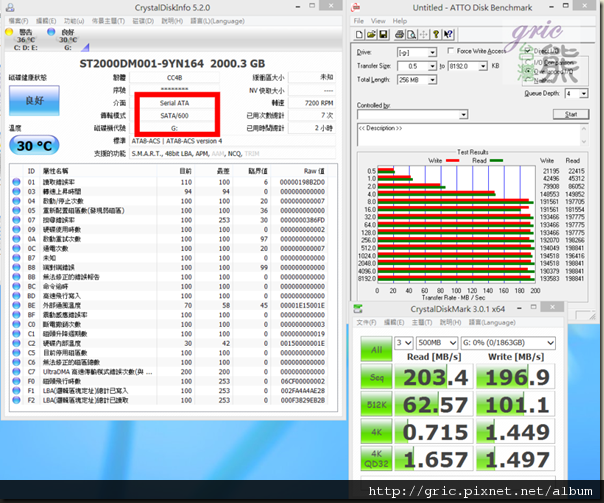Screen dimensions: 604x503
Task: Click the Raw value 0000198B2D0 of ID 01
Action: point(302,182)
